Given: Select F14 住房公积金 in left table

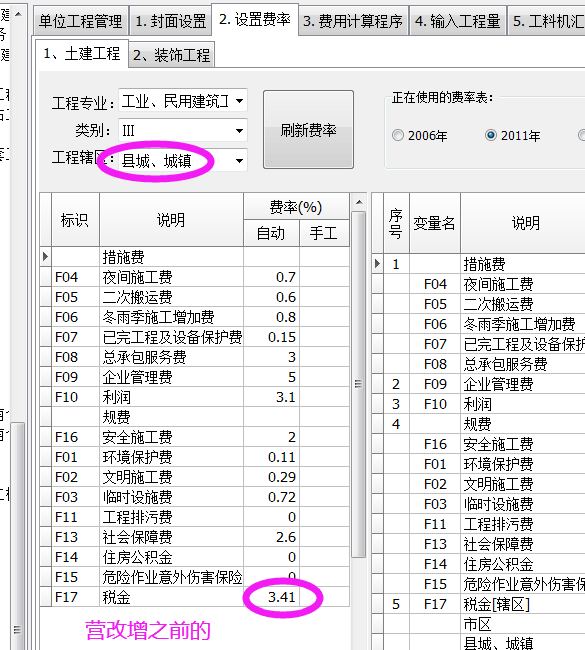Looking at the screenshot, I should coord(195,557).
